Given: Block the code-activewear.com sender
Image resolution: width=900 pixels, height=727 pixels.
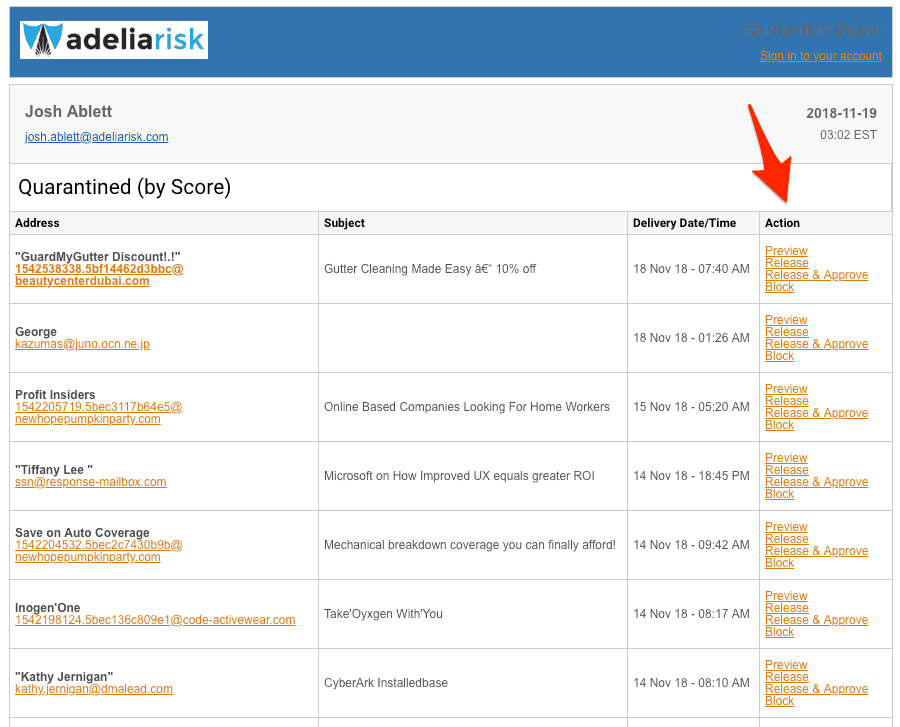Looking at the screenshot, I should tap(779, 631).
